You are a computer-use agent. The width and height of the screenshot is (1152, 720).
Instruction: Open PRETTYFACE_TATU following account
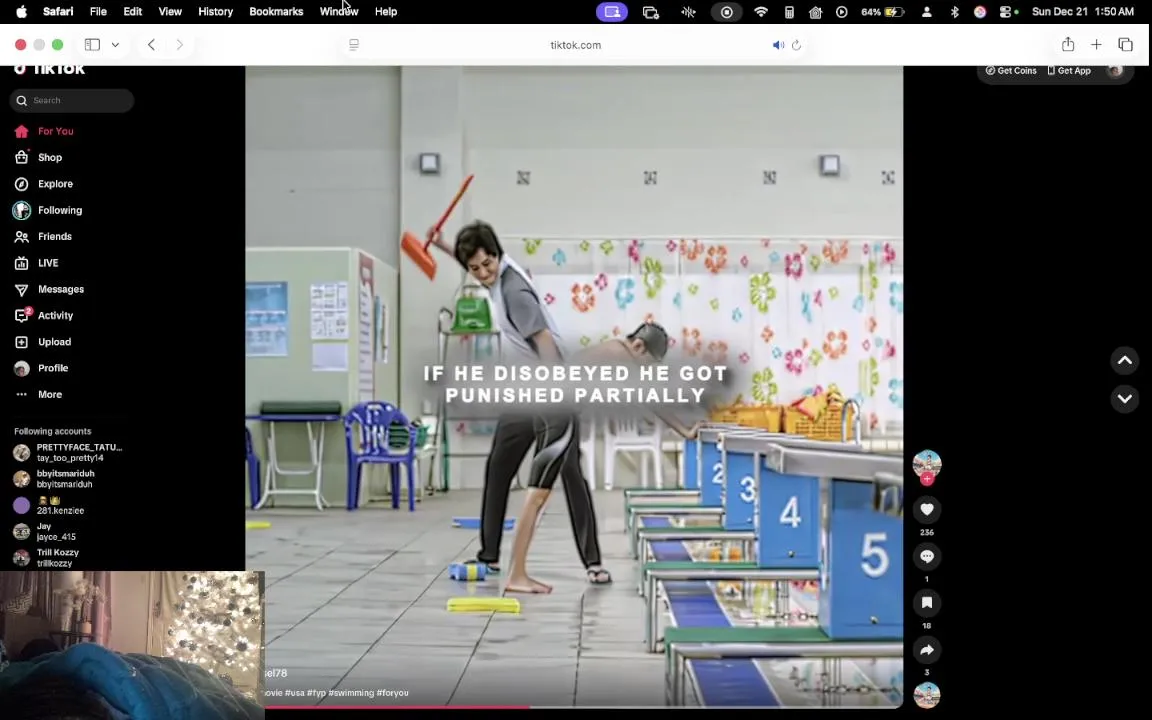coord(68,453)
